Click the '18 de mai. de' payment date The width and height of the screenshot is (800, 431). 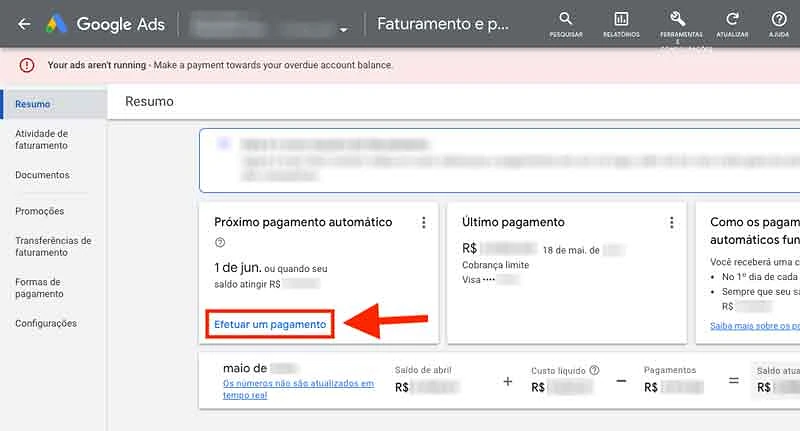(571, 250)
